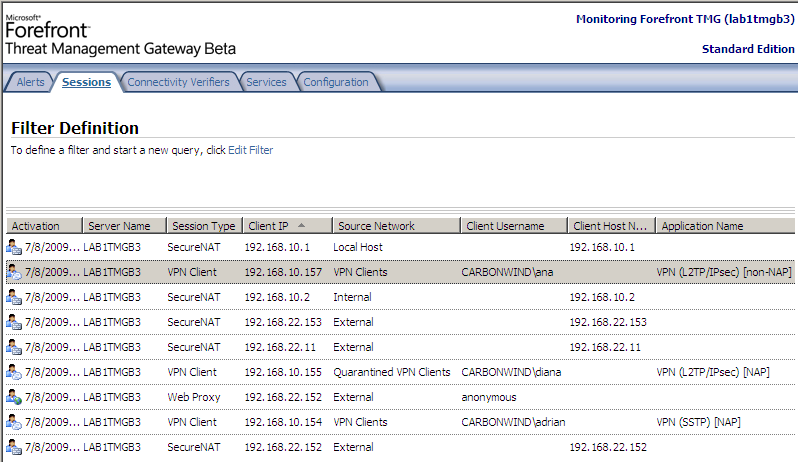Click VPN (L2TP/IPsec) [non-NAP] application cell
Image resolution: width=798 pixels, height=462 pixels.
[724, 272]
